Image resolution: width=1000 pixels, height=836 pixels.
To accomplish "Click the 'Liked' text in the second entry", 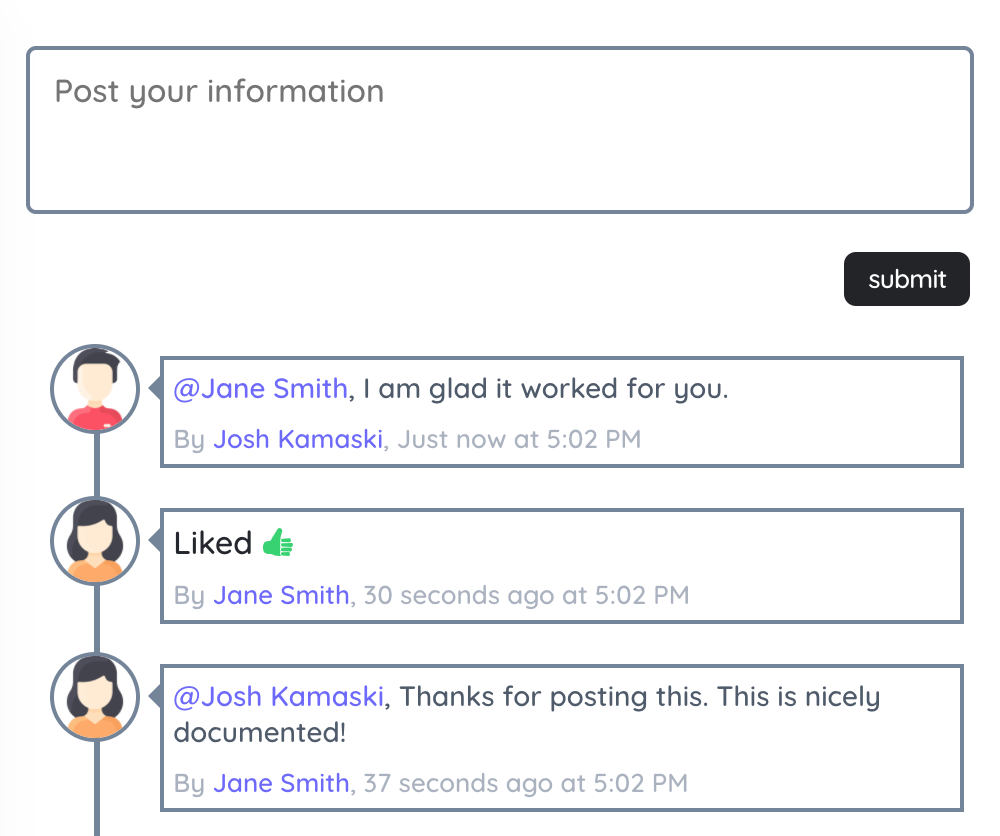I will pos(213,543).
